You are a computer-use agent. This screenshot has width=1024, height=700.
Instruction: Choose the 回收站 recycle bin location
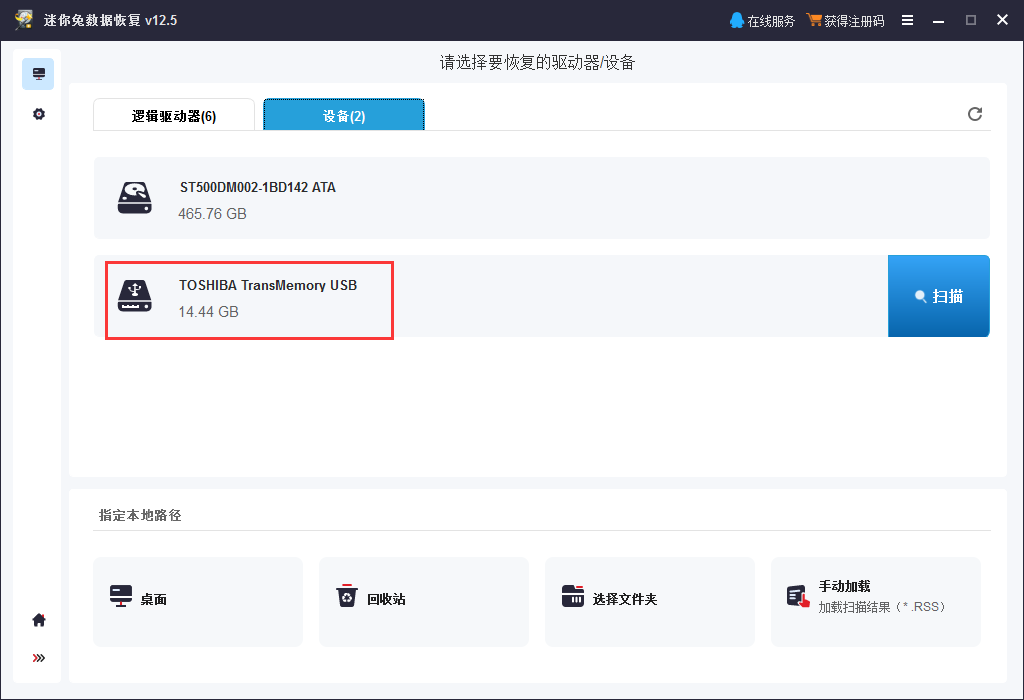[424, 601]
